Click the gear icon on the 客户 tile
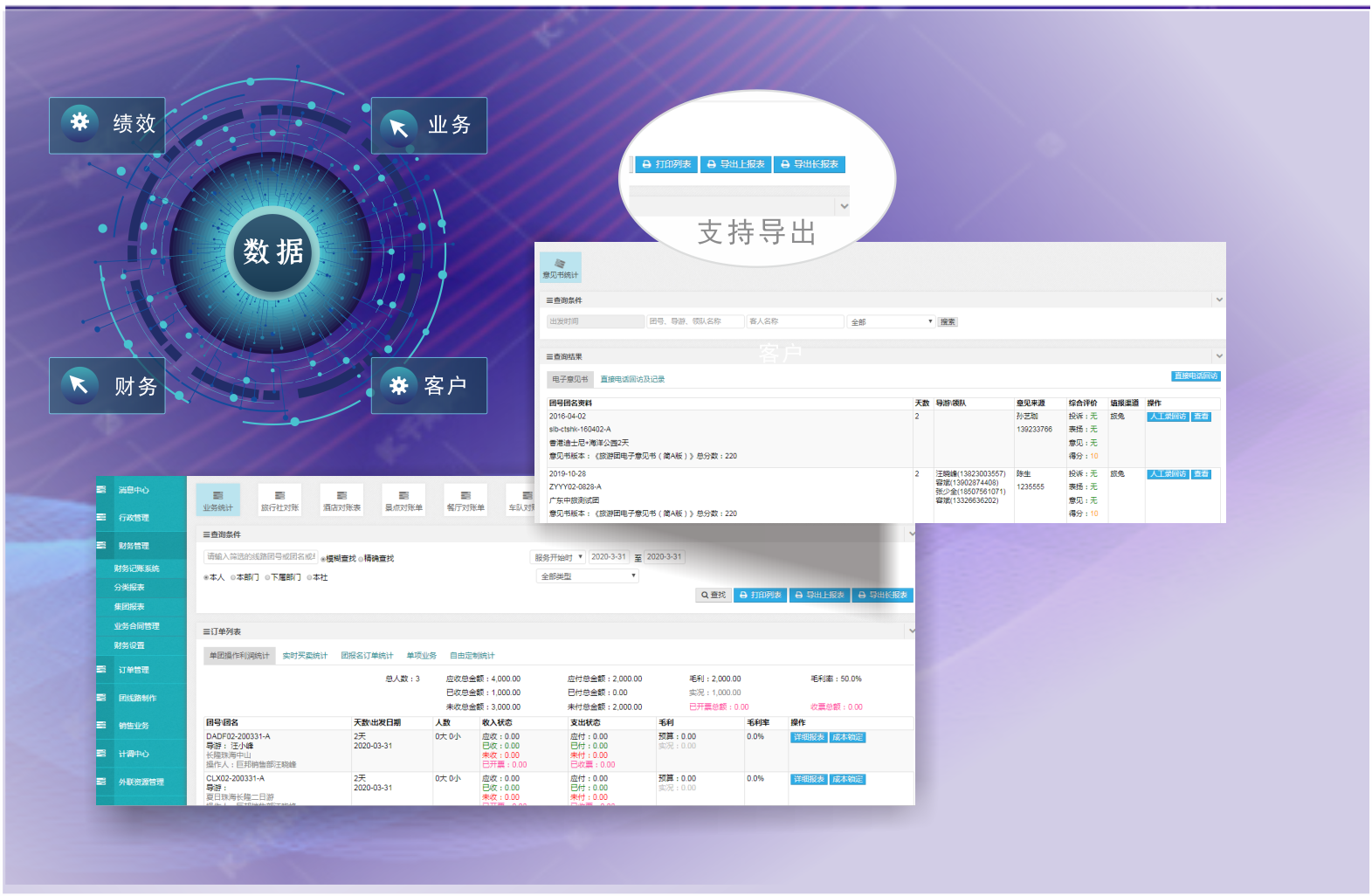The height and width of the screenshot is (896, 1372). [399, 384]
